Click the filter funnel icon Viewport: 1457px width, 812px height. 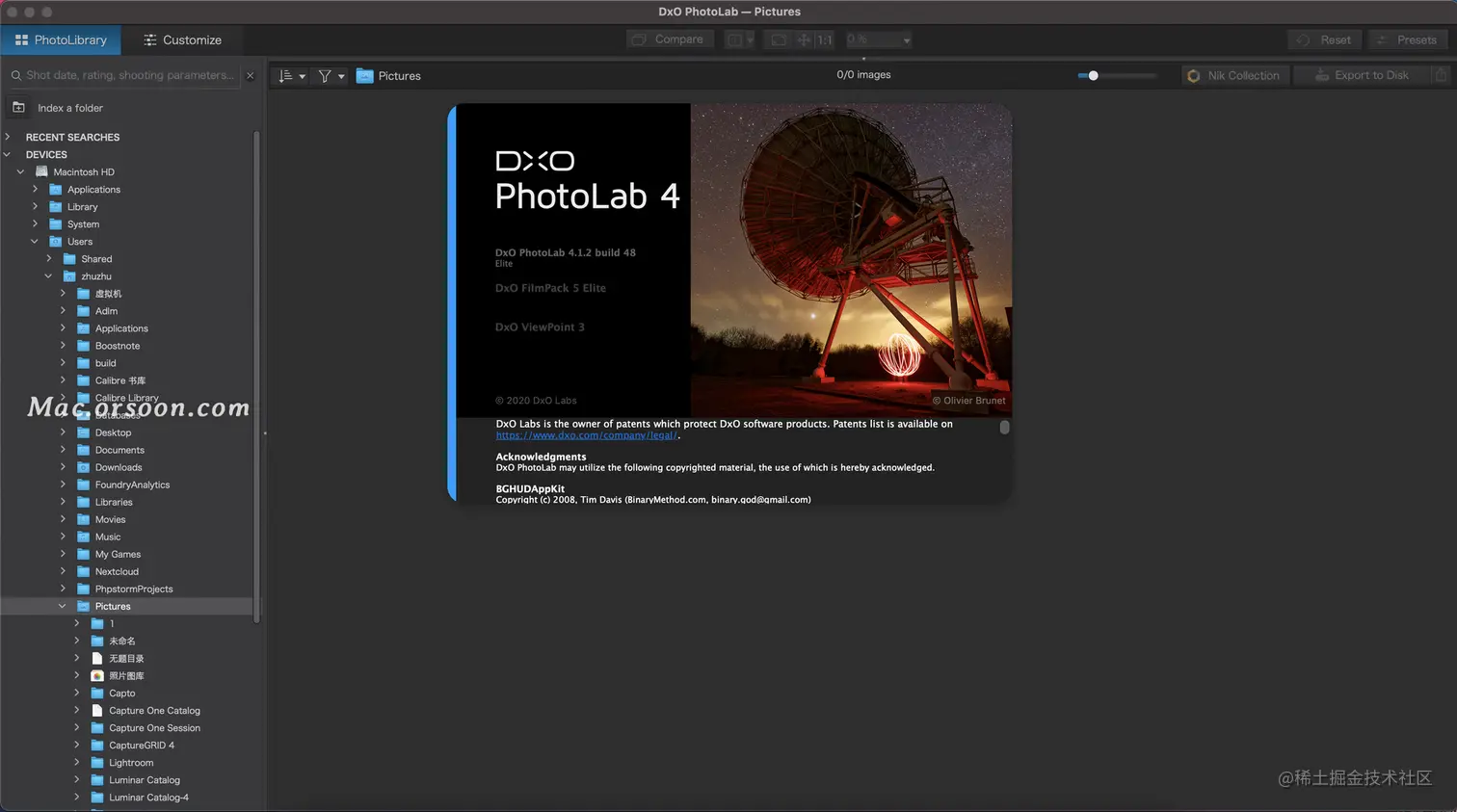pyautogui.click(x=325, y=75)
